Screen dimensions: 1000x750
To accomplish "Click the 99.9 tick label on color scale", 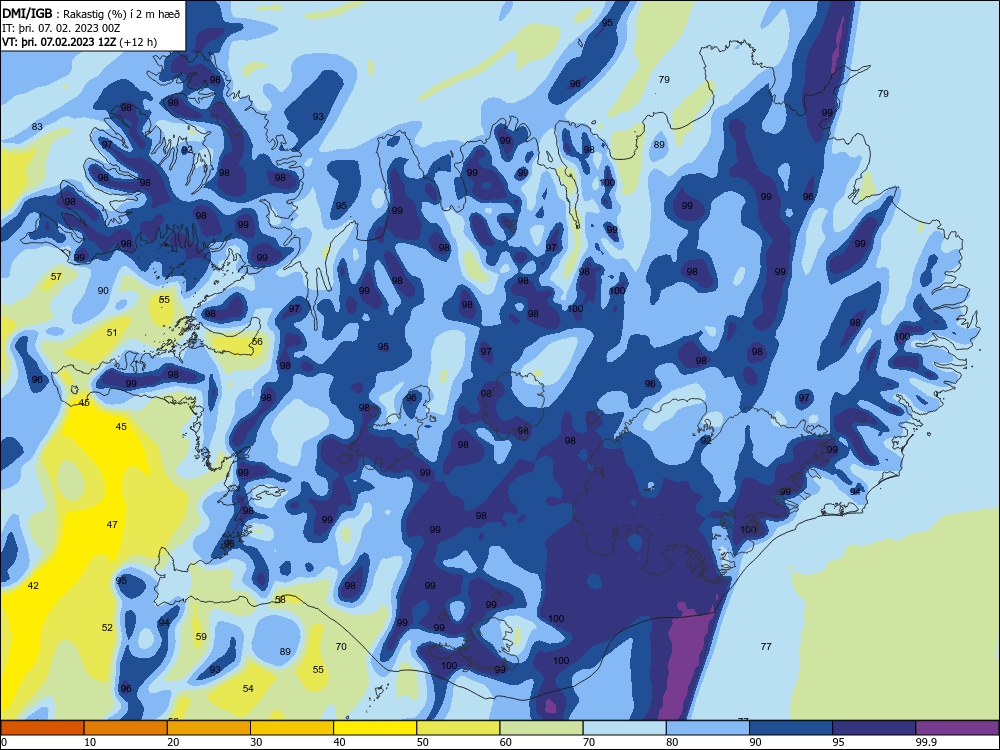I will coord(926,742).
